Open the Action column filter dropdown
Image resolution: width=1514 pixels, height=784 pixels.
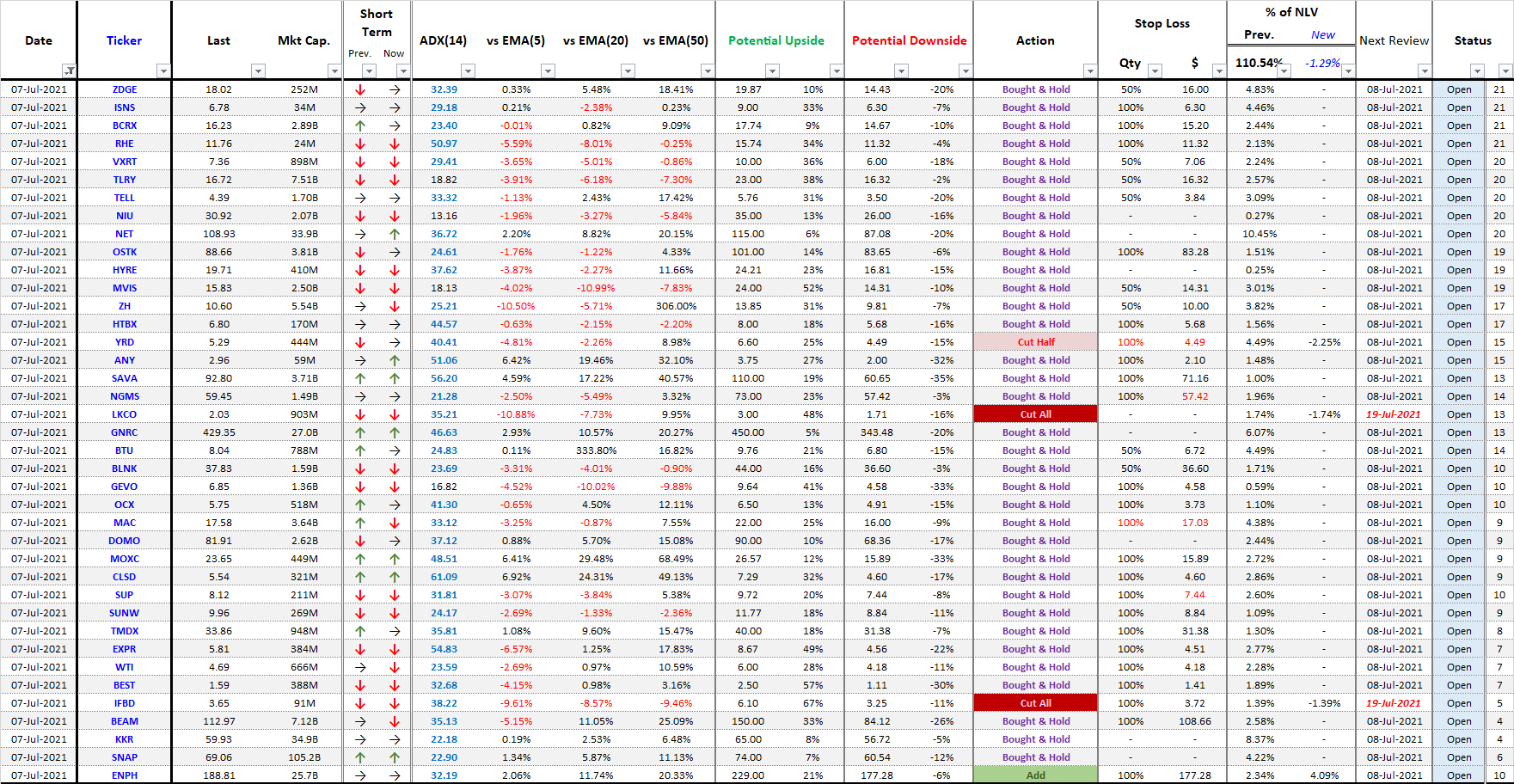(1090, 70)
